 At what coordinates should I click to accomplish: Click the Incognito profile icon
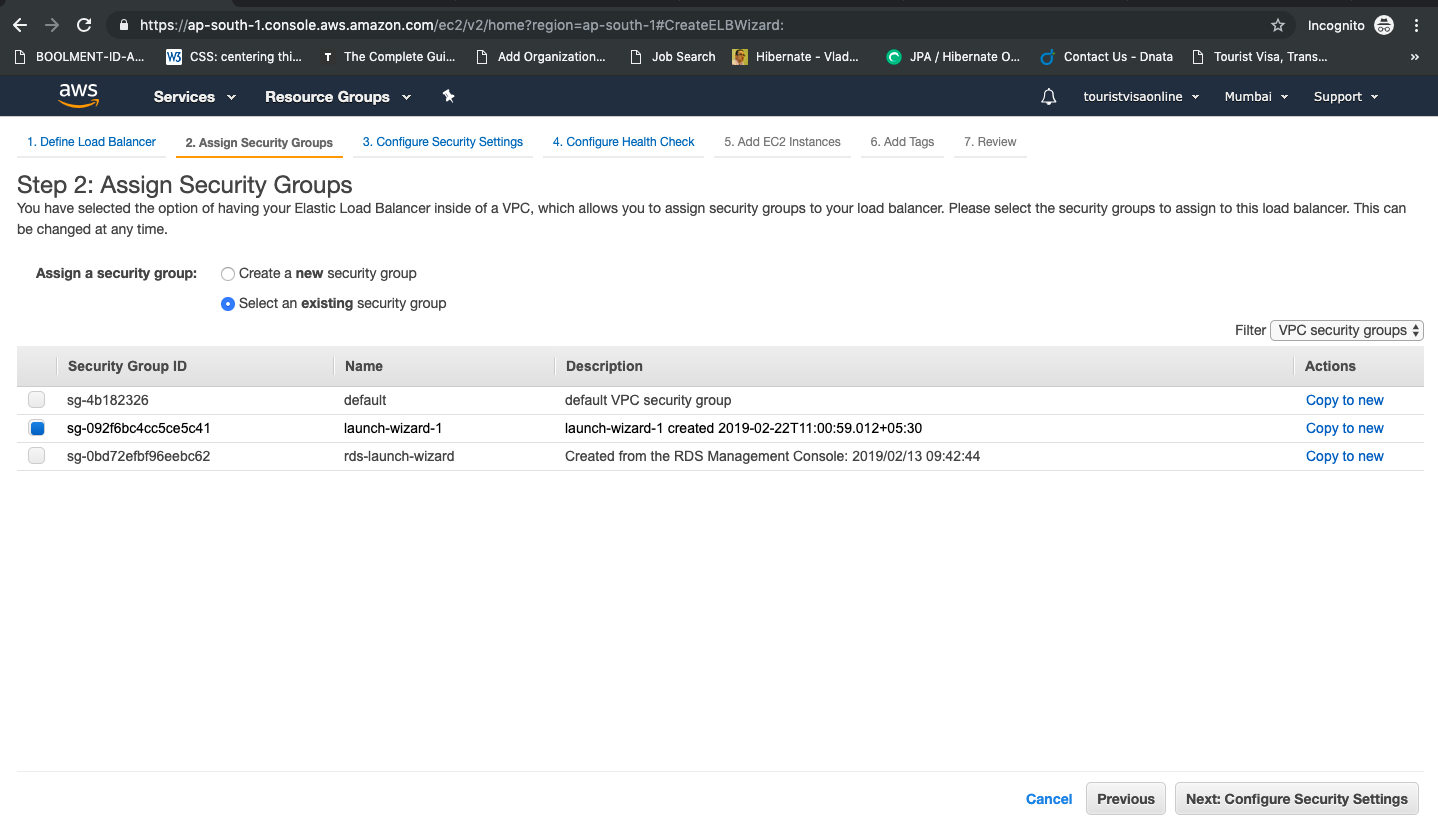[x=1384, y=25]
